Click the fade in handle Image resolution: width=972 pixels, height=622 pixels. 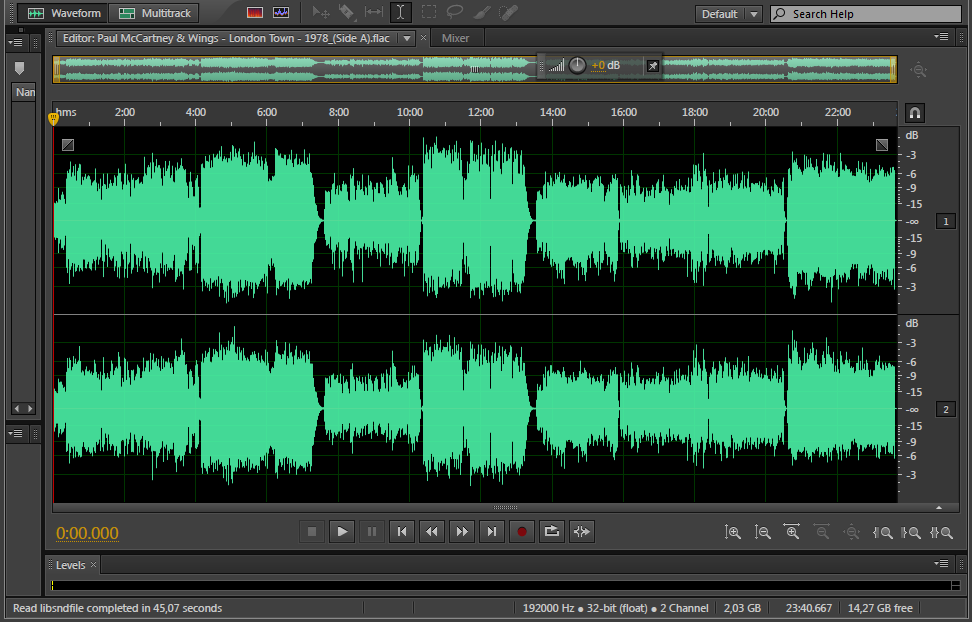click(x=68, y=145)
